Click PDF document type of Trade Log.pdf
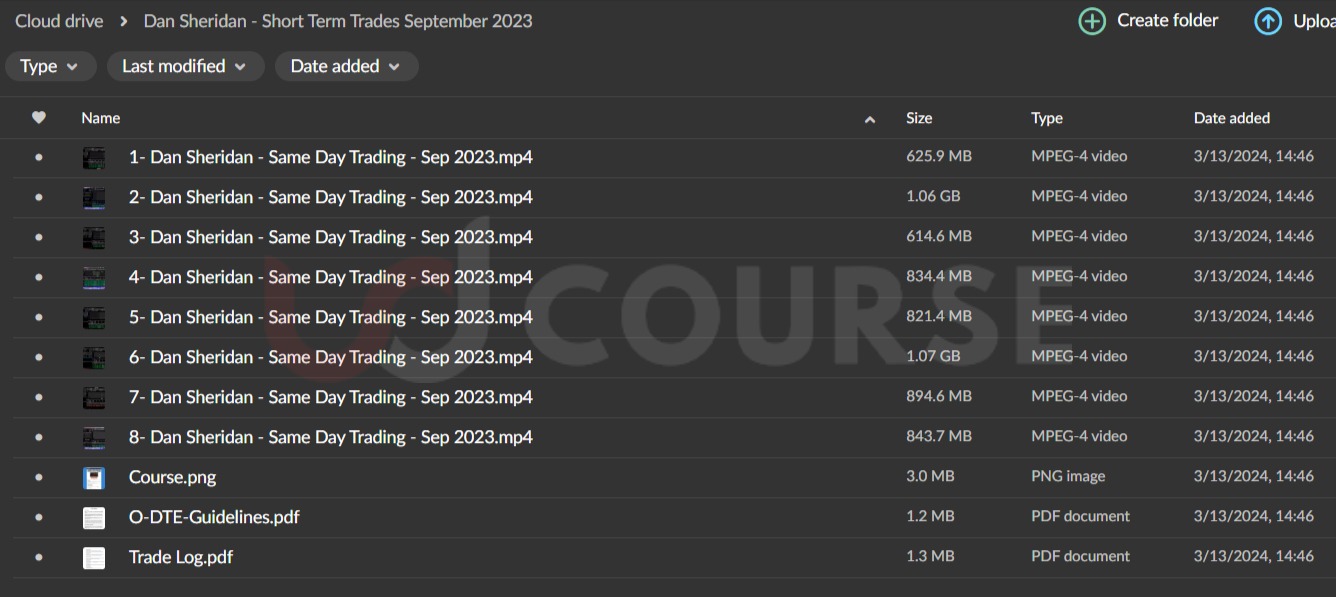Screen dimensions: 1336x597 click(x=1081, y=556)
